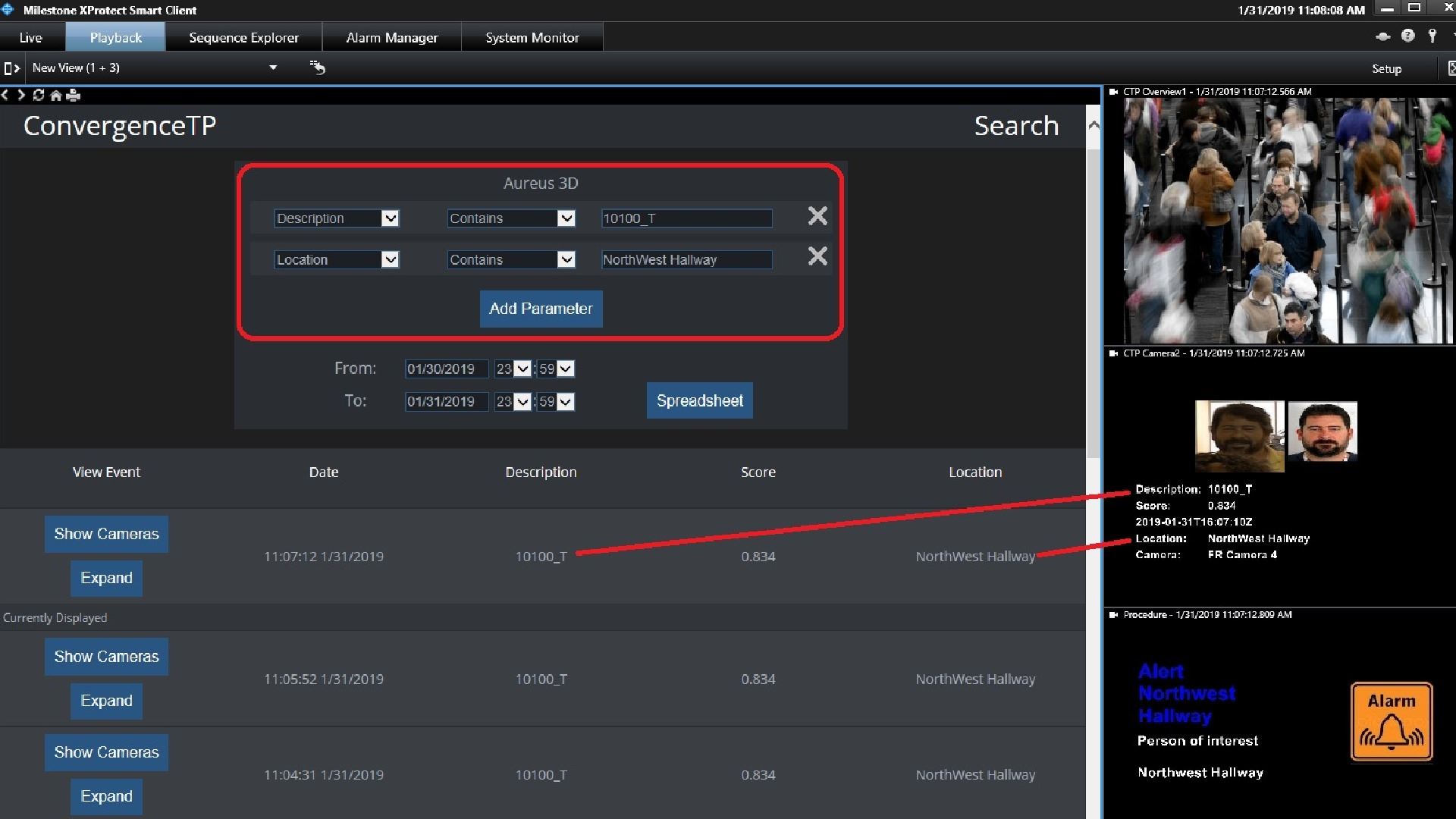Click the scrollbar up arrow
1456x819 pixels.
1094,125
